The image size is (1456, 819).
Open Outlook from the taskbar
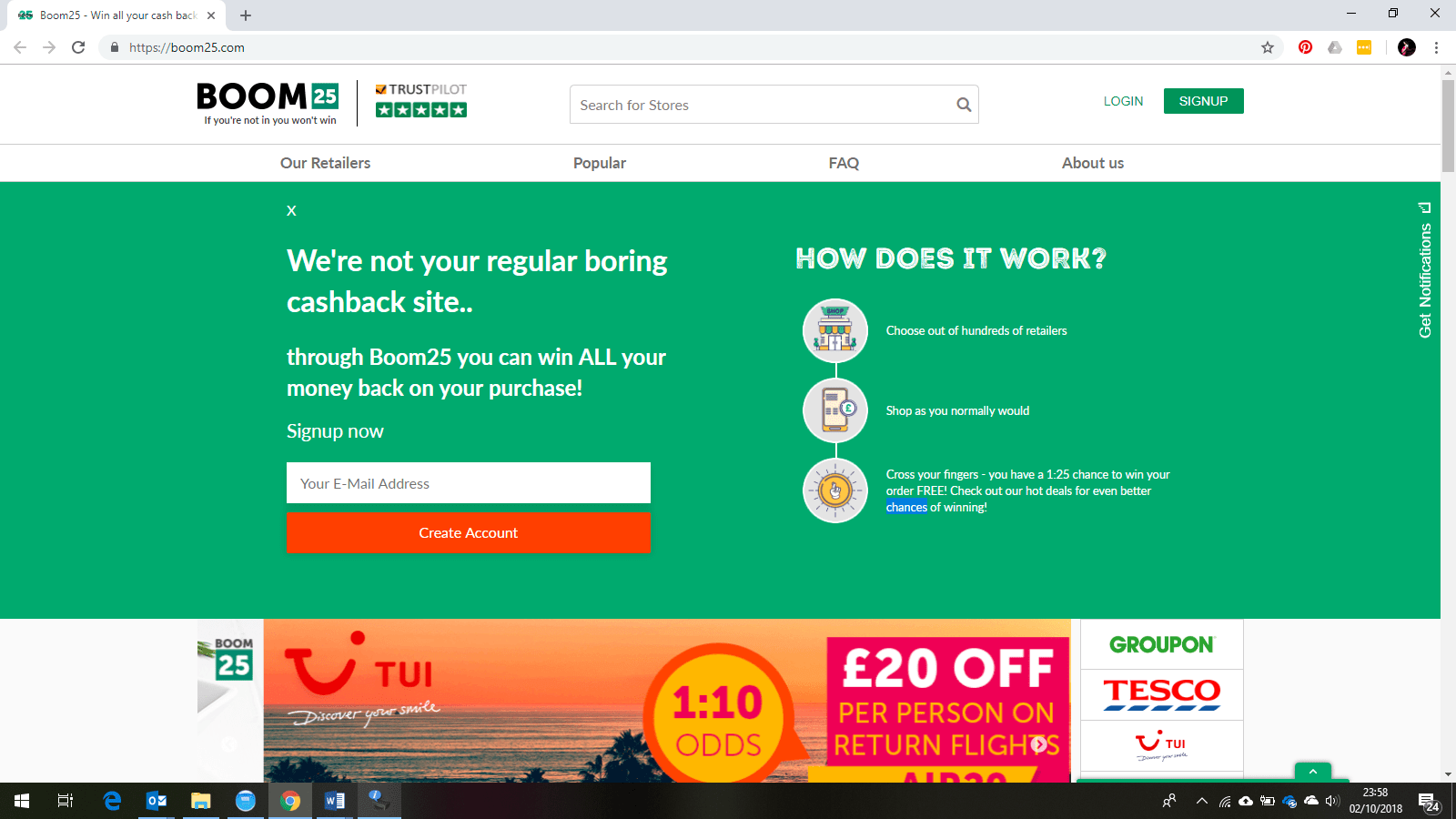click(157, 801)
